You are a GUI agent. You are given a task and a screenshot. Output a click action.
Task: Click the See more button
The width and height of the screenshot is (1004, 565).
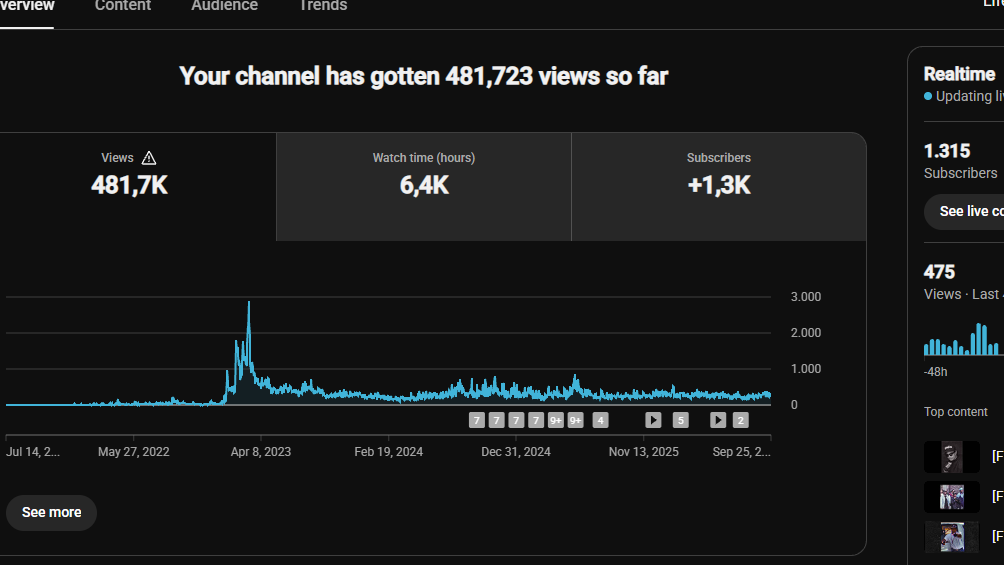coord(51,512)
